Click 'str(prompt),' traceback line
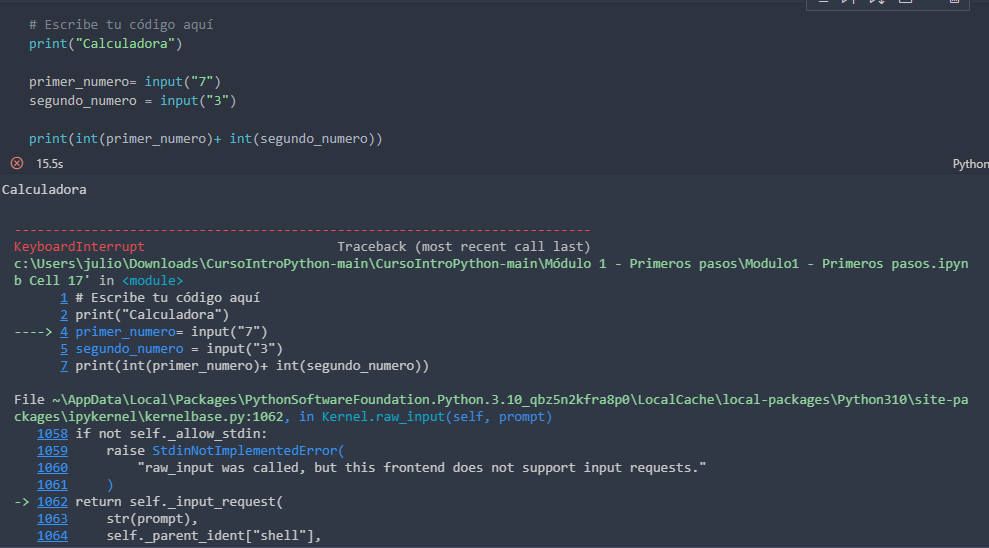 click(x=152, y=519)
